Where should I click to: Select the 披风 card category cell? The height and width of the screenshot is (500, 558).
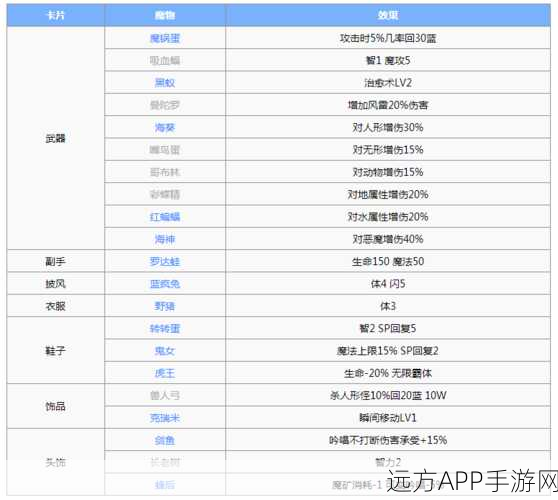tap(56, 284)
